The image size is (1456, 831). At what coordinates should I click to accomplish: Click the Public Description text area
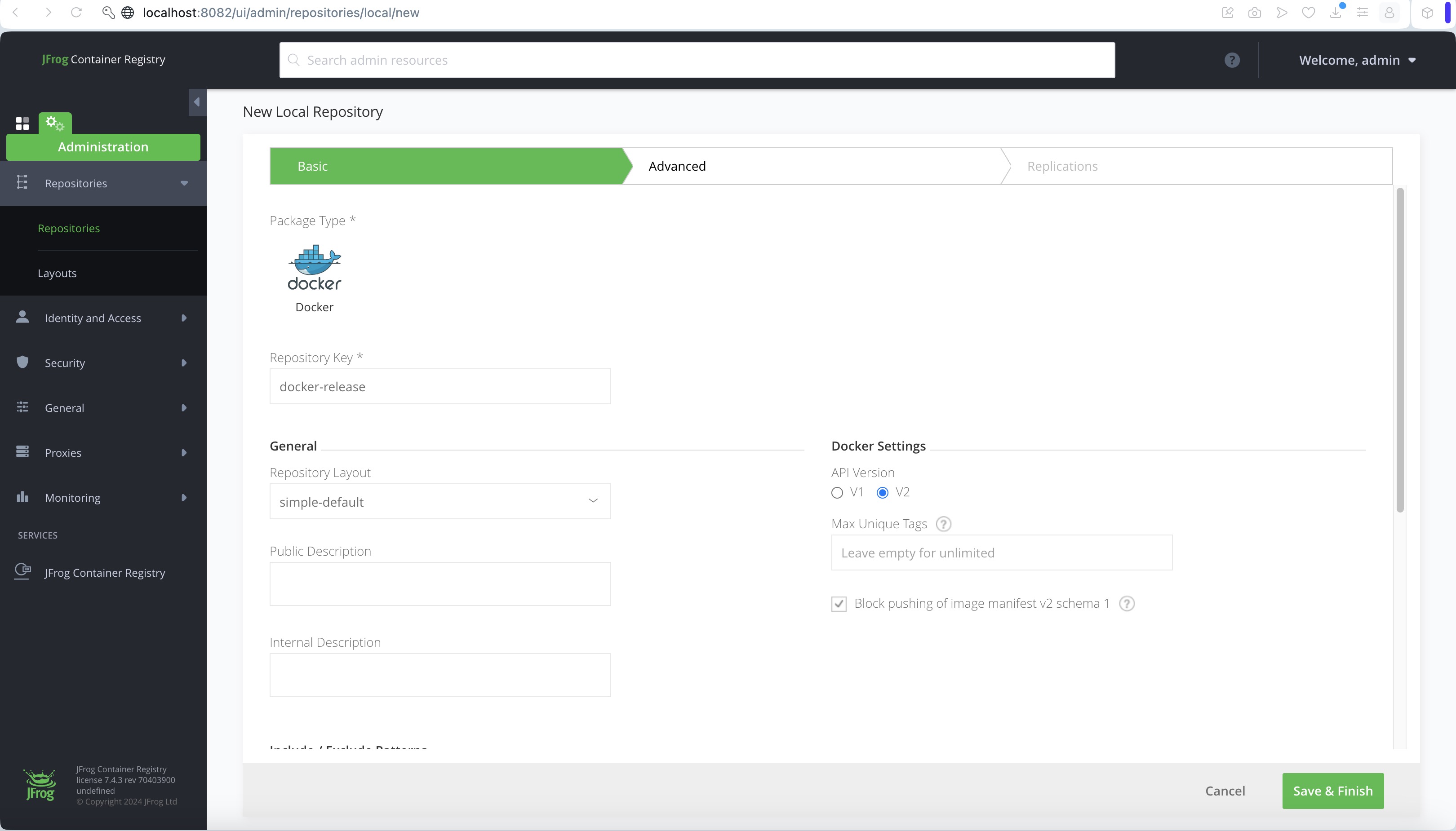[x=439, y=584]
